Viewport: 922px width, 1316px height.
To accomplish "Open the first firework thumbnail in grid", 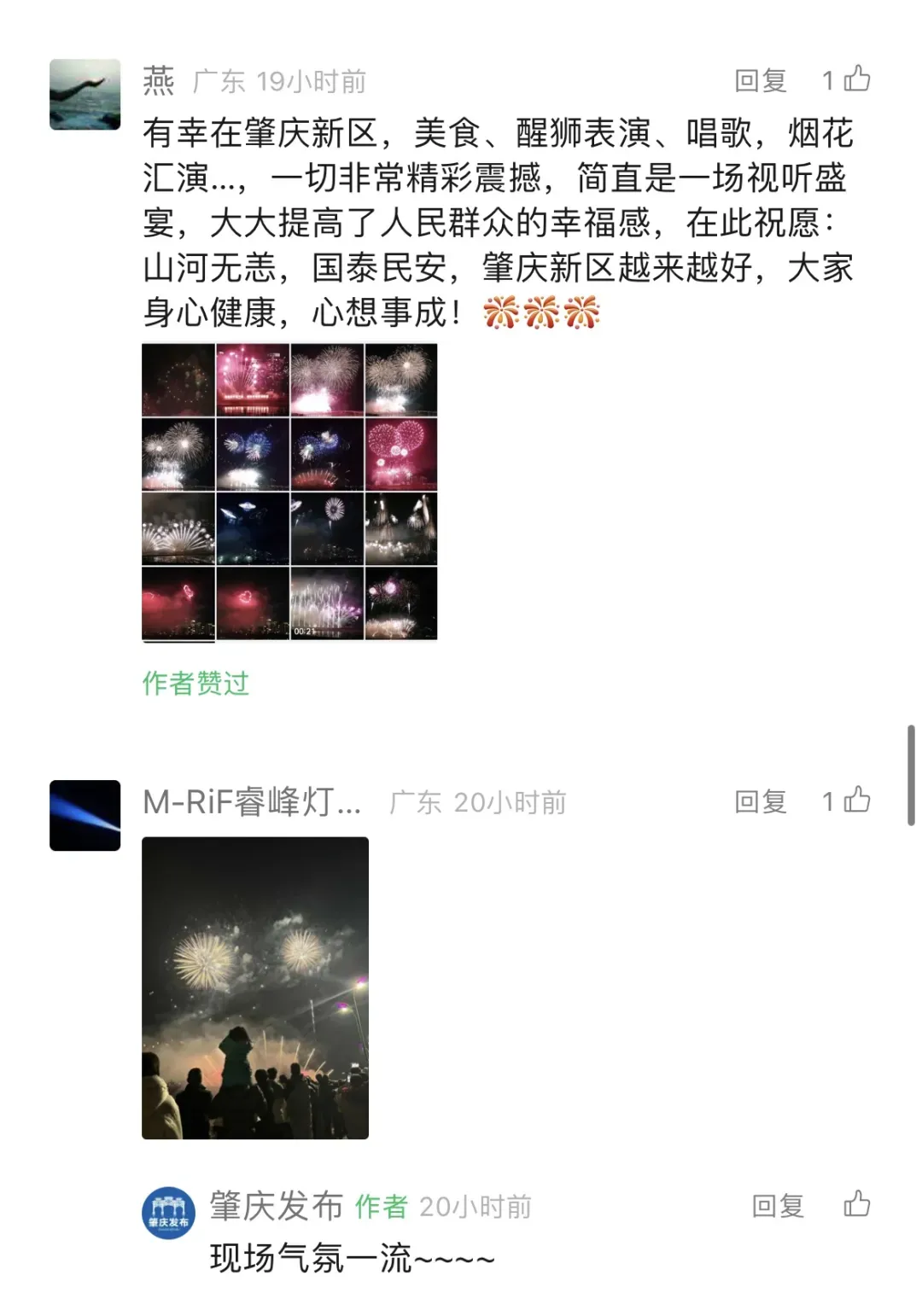I will click(178, 380).
